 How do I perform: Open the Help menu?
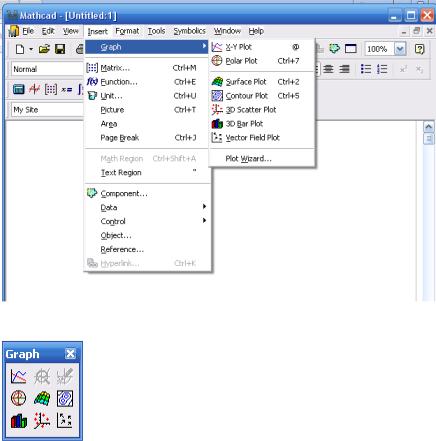click(x=256, y=31)
